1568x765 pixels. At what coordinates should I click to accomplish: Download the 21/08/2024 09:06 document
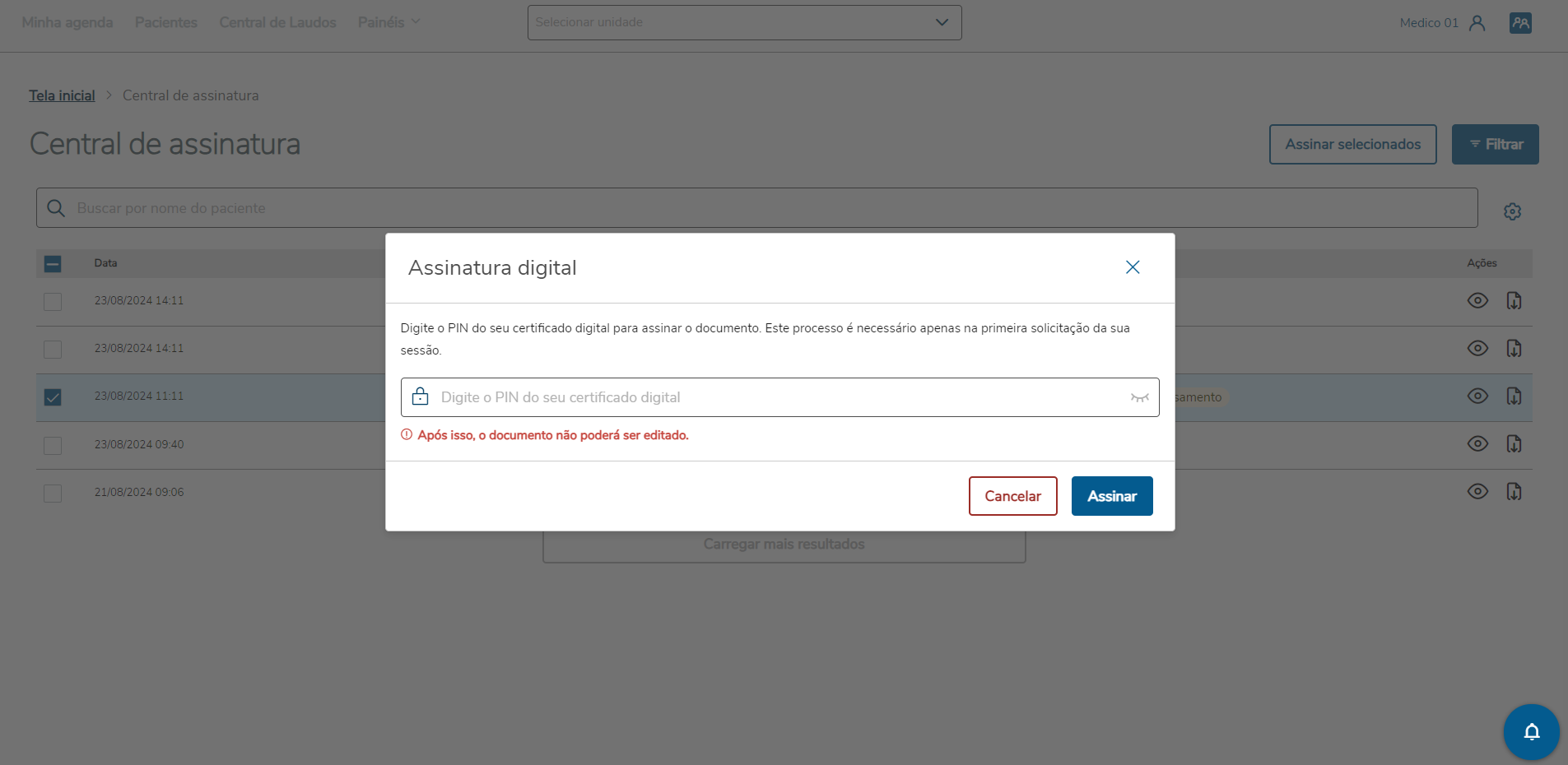(1514, 492)
